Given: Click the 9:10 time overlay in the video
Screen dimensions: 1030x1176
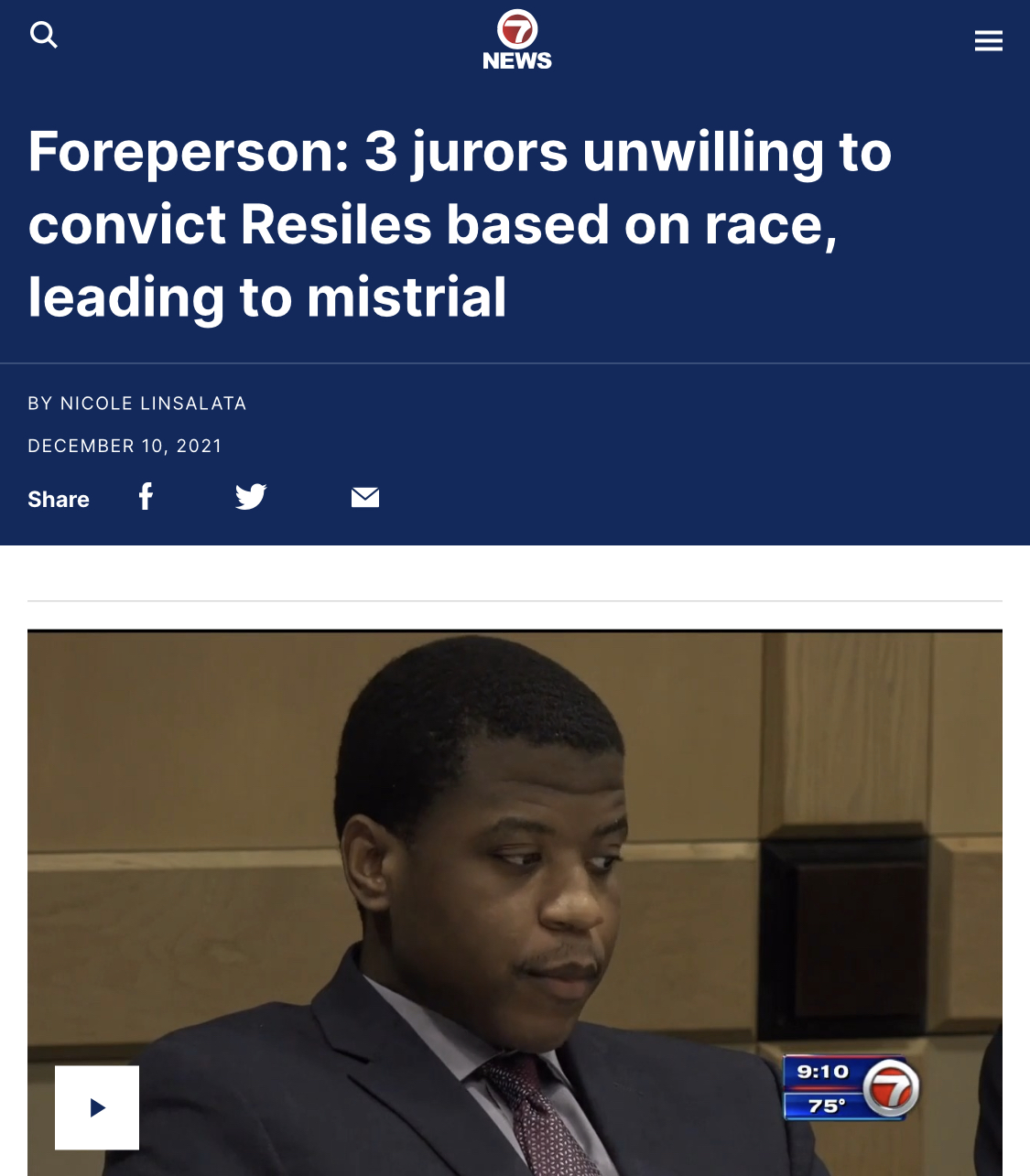Looking at the screenshot, I should [x=823, y=1072].
